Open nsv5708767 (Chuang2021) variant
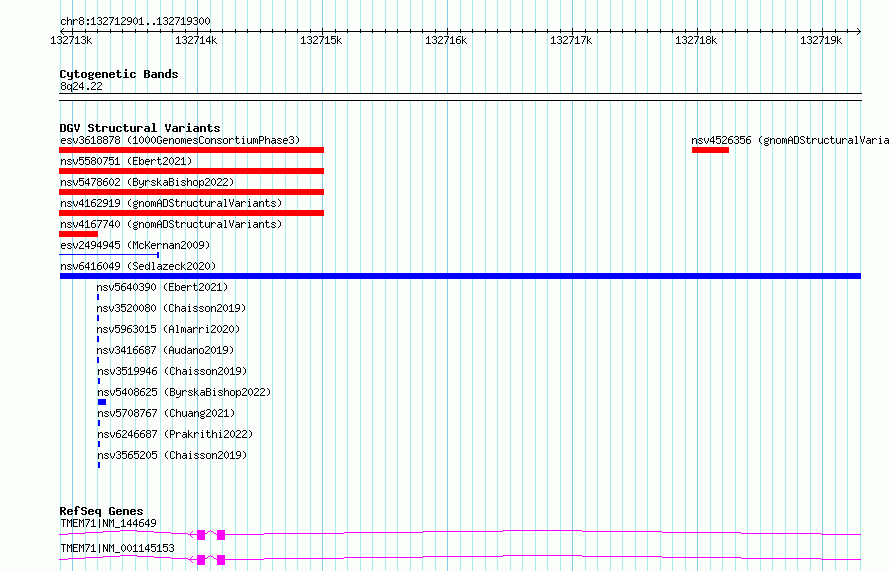 coord(166,413)
